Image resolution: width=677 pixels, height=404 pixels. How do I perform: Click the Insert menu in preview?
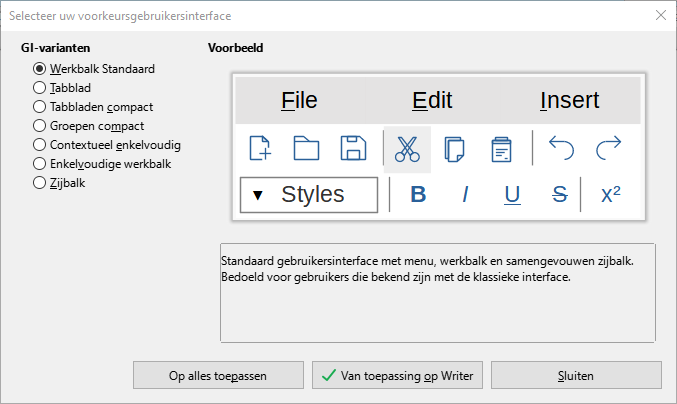pos(569,100)
